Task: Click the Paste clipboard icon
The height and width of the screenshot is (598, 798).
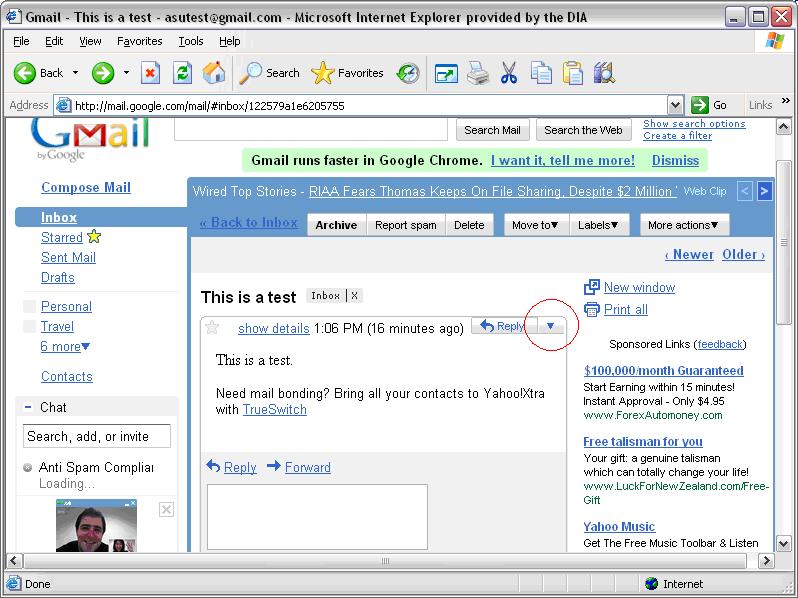Action: 573,73
